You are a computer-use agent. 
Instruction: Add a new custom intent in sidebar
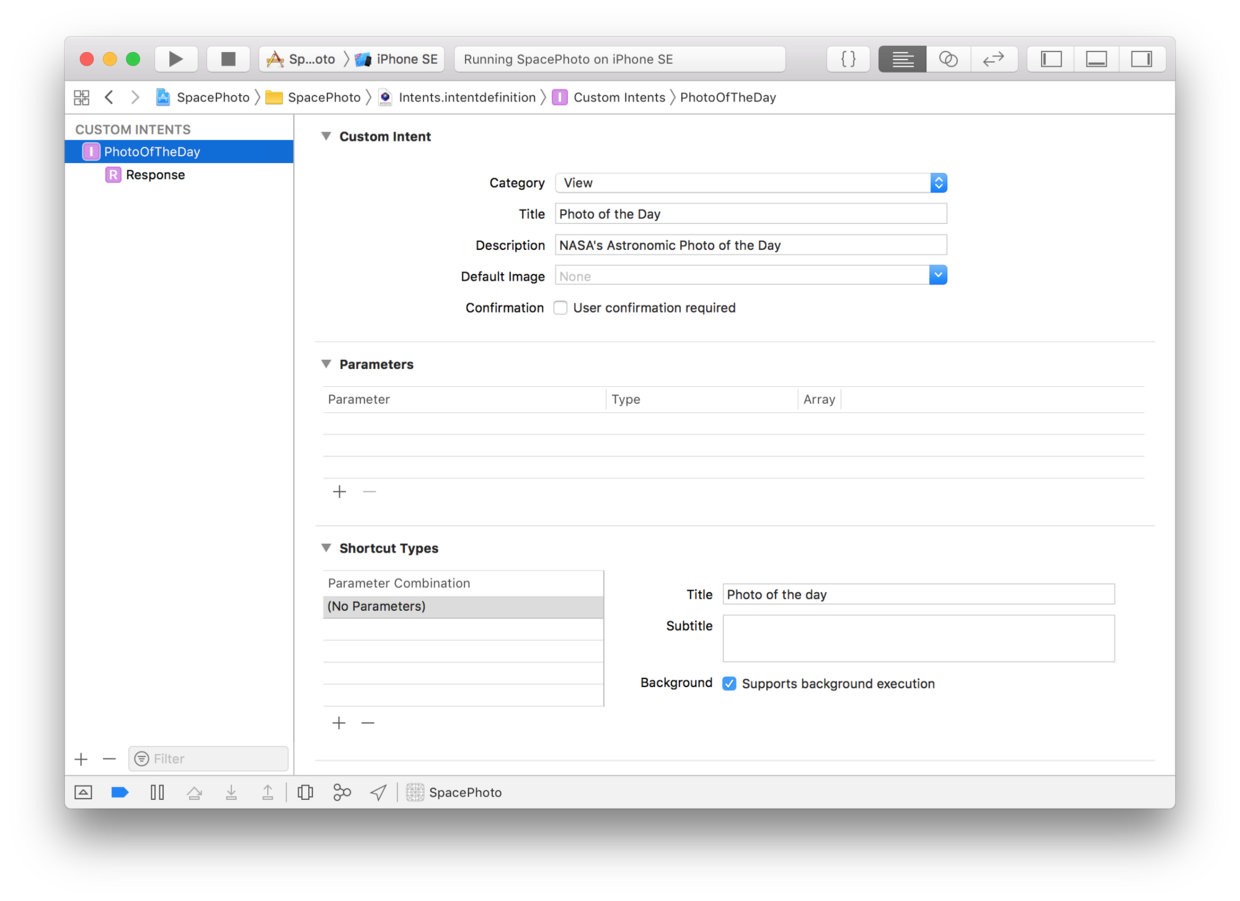[x=81, y=760]
